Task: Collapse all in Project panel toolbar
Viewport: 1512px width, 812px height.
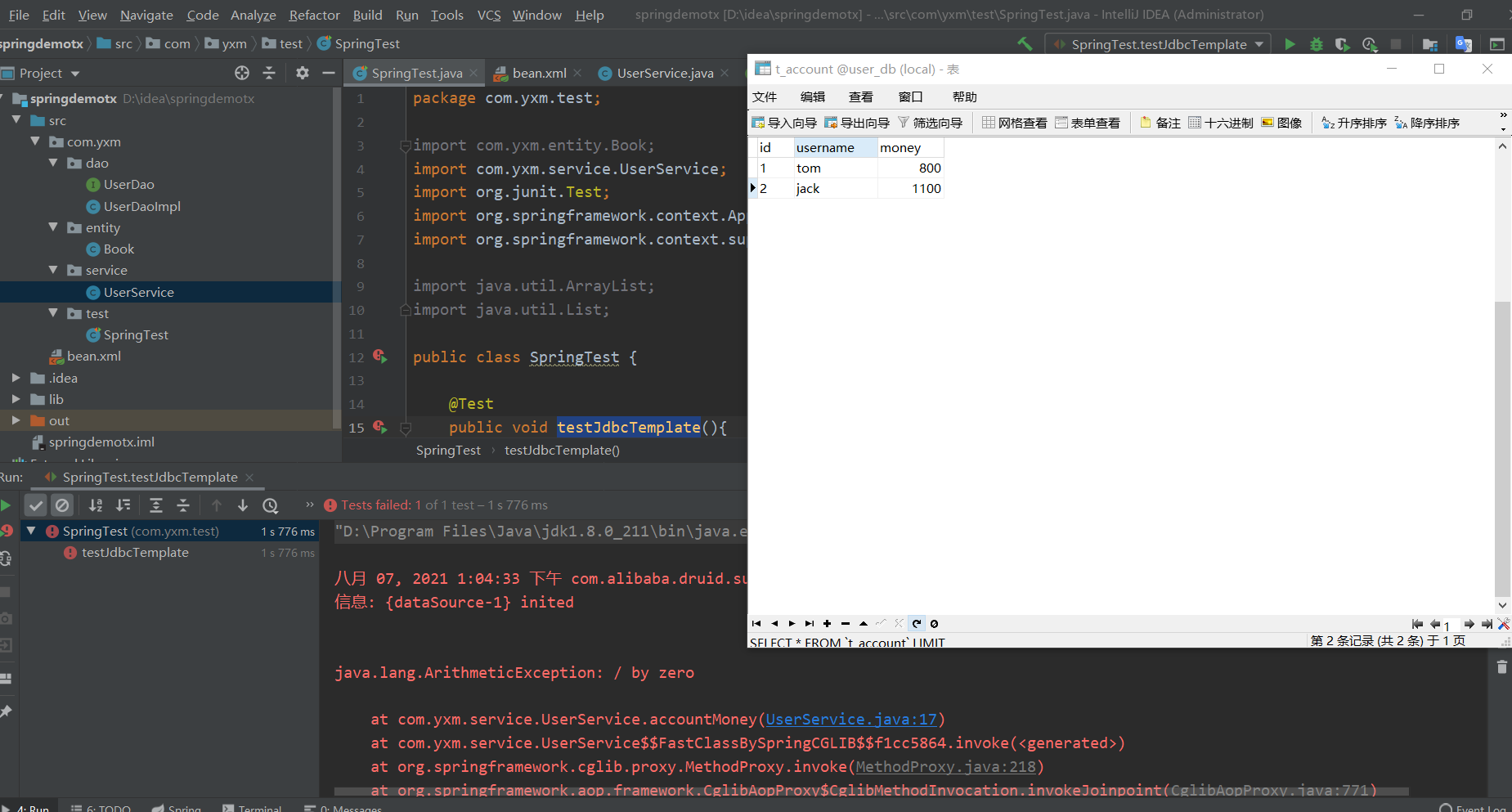Action: [269, 73]
